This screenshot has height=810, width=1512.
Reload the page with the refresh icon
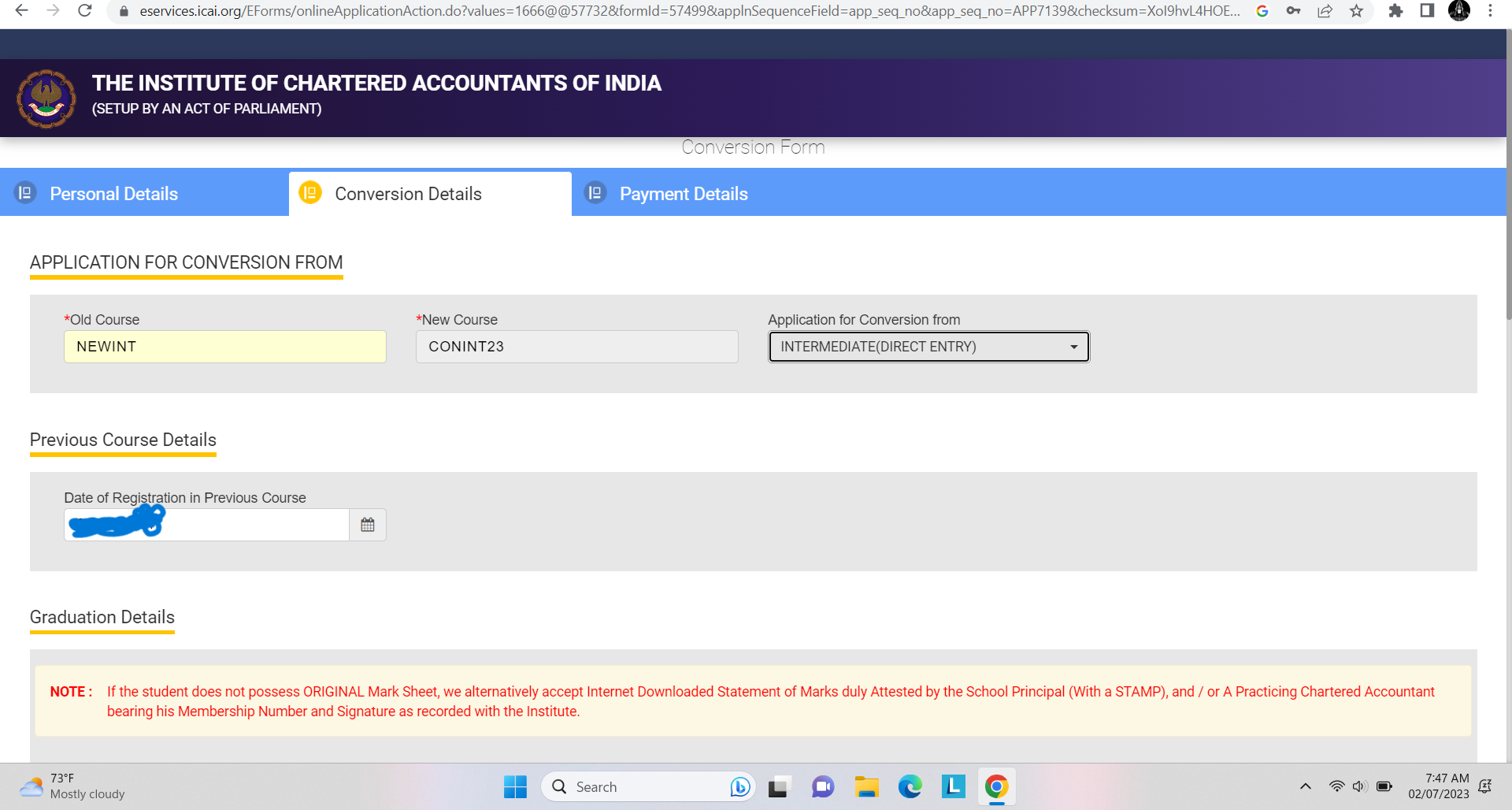pos(85,11)
